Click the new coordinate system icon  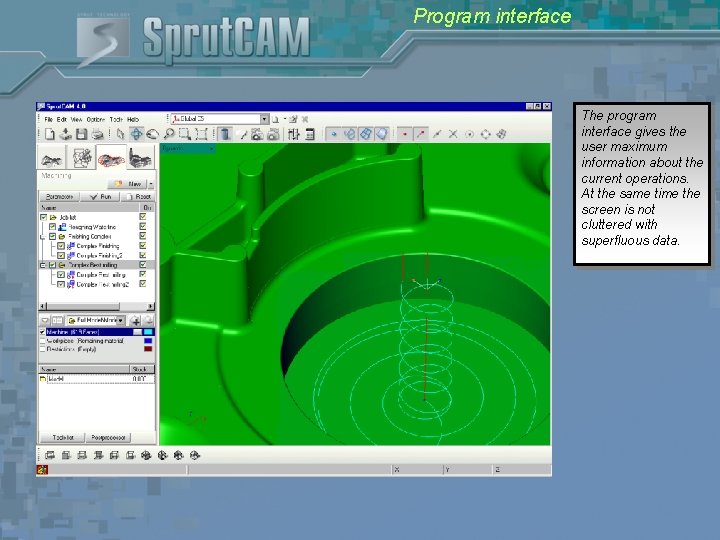[x=275, y=119]
